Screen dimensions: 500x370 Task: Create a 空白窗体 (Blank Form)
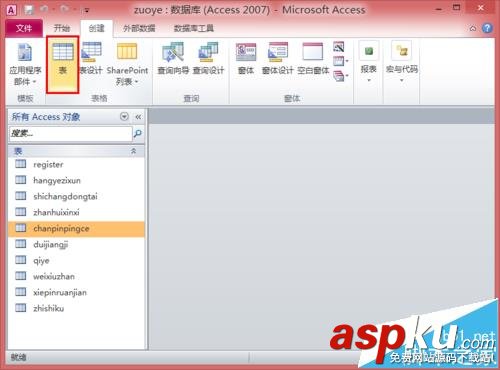[313, 58]
